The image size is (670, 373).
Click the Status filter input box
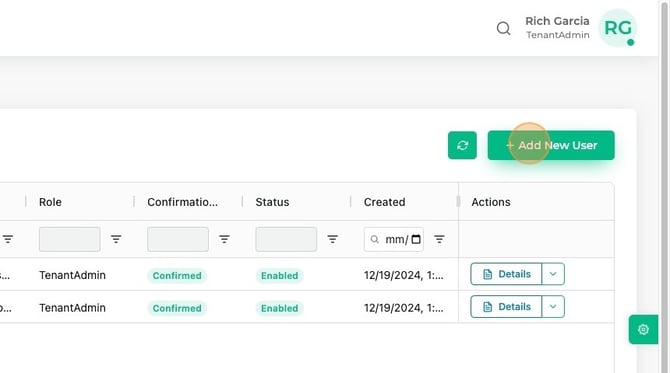[x=286, y=239]
